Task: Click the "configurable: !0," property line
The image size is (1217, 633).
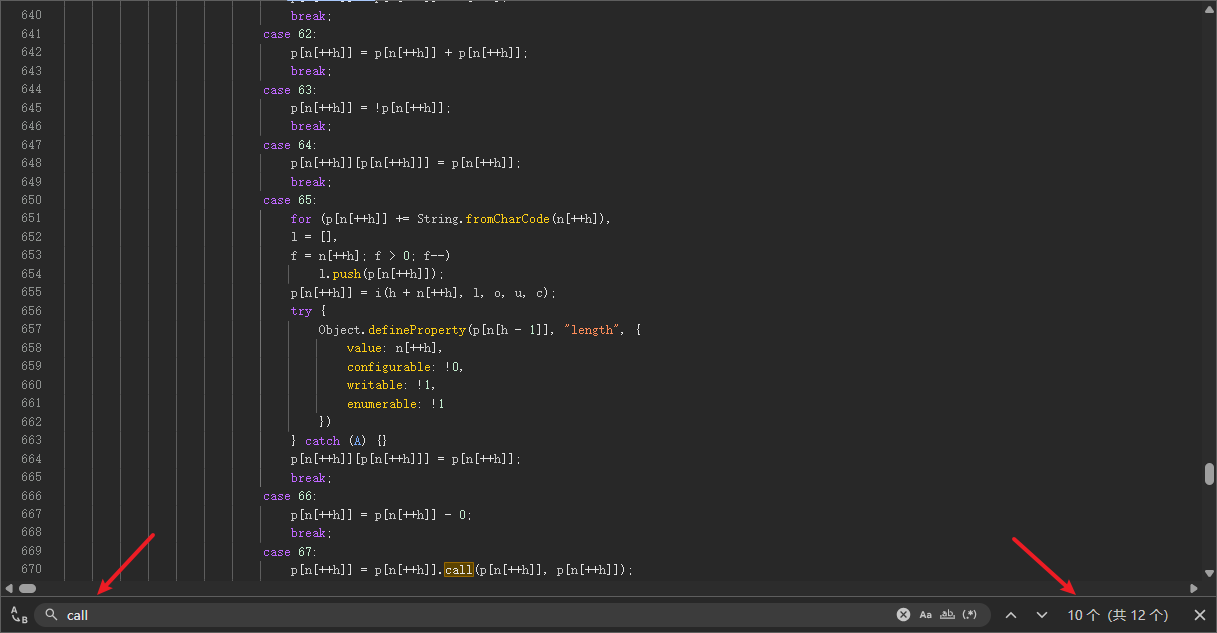Action: click(405, 366)
